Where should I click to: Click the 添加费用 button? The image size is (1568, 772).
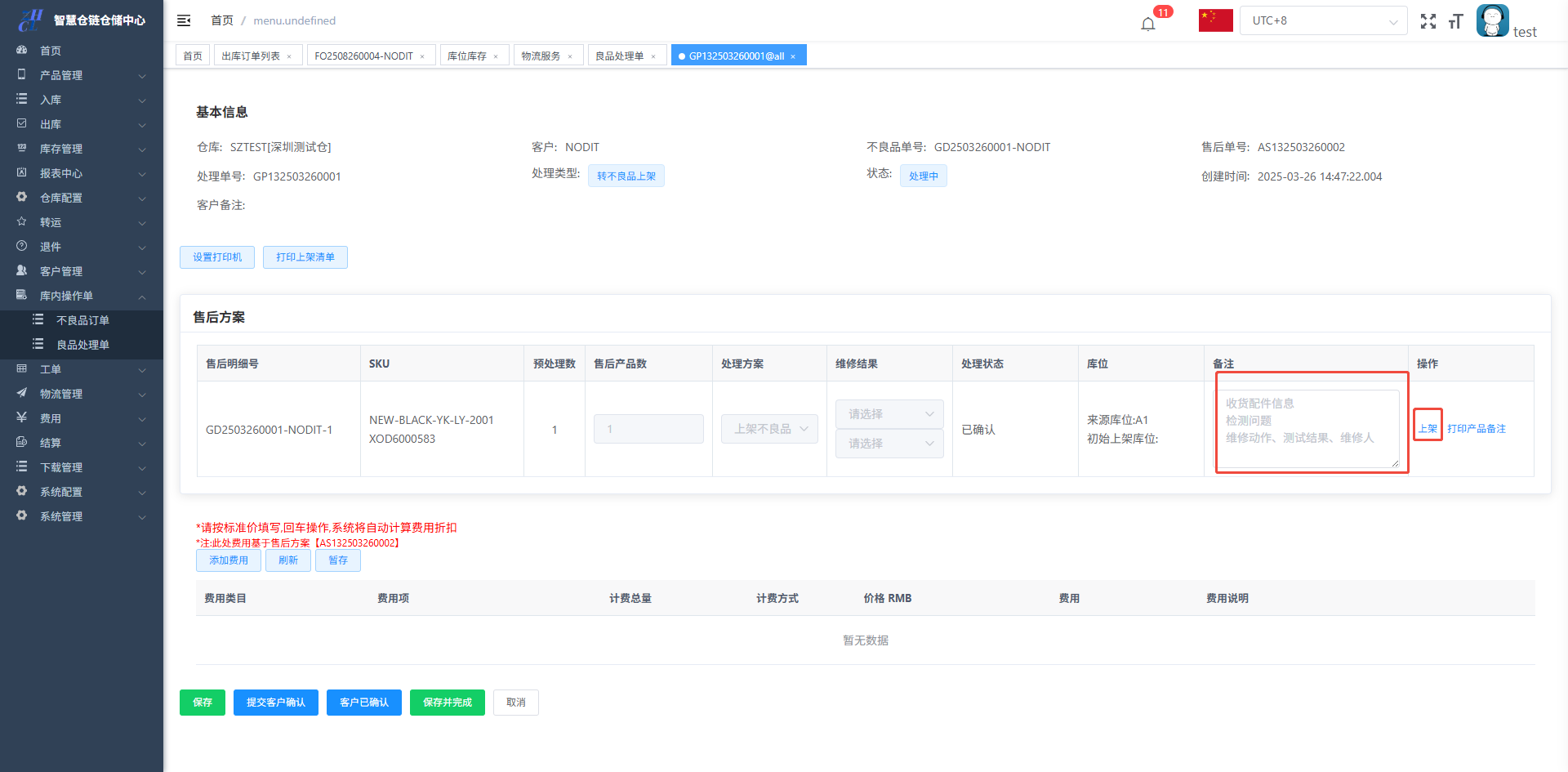[x=228, y=560]
